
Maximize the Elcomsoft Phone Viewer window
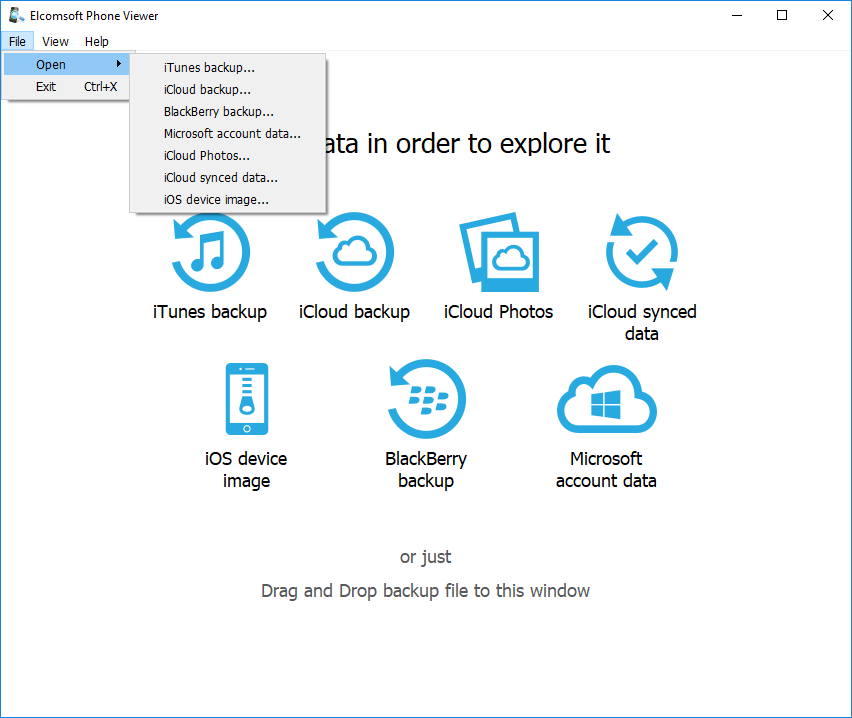782,15
